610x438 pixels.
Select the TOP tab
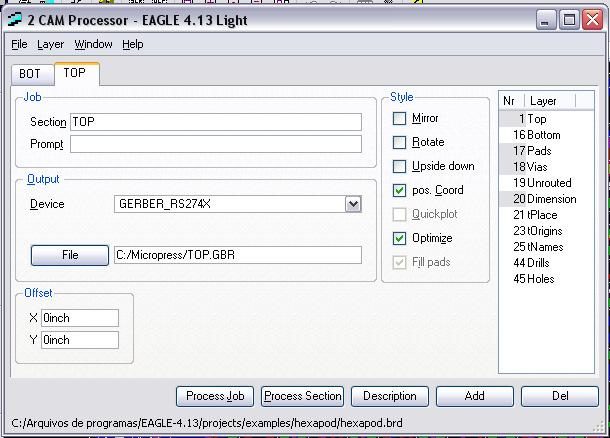(x=76, y=73)
